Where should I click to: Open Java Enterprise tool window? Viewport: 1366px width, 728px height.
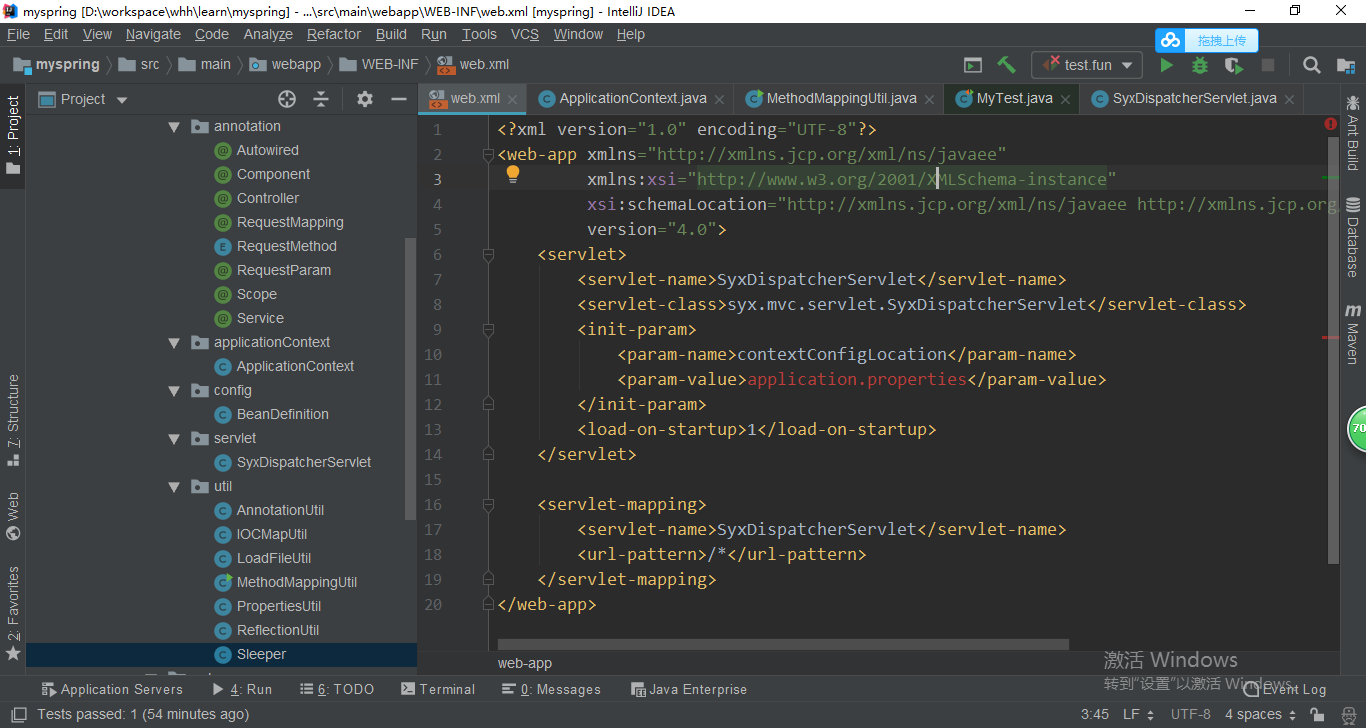point(689,690)
